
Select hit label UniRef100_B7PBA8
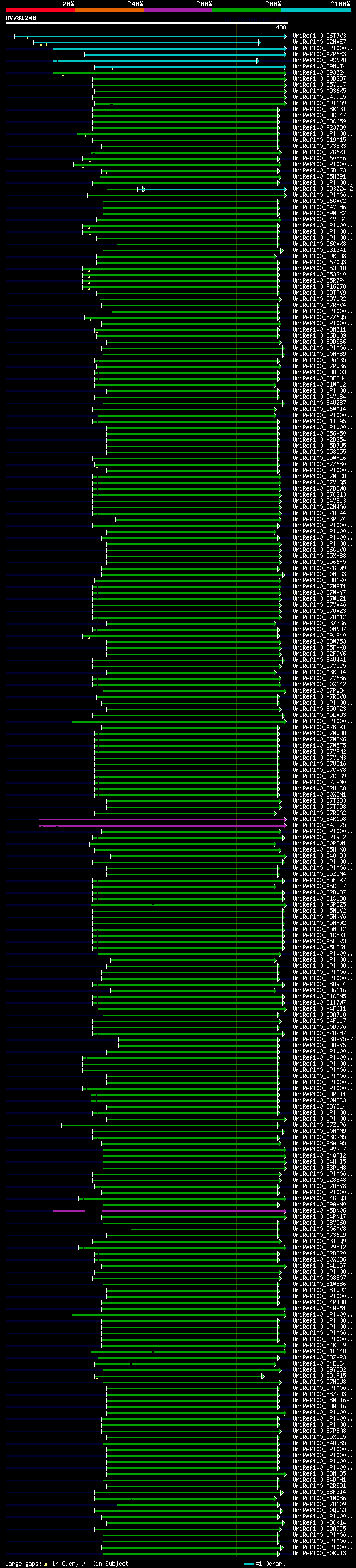319,1431
